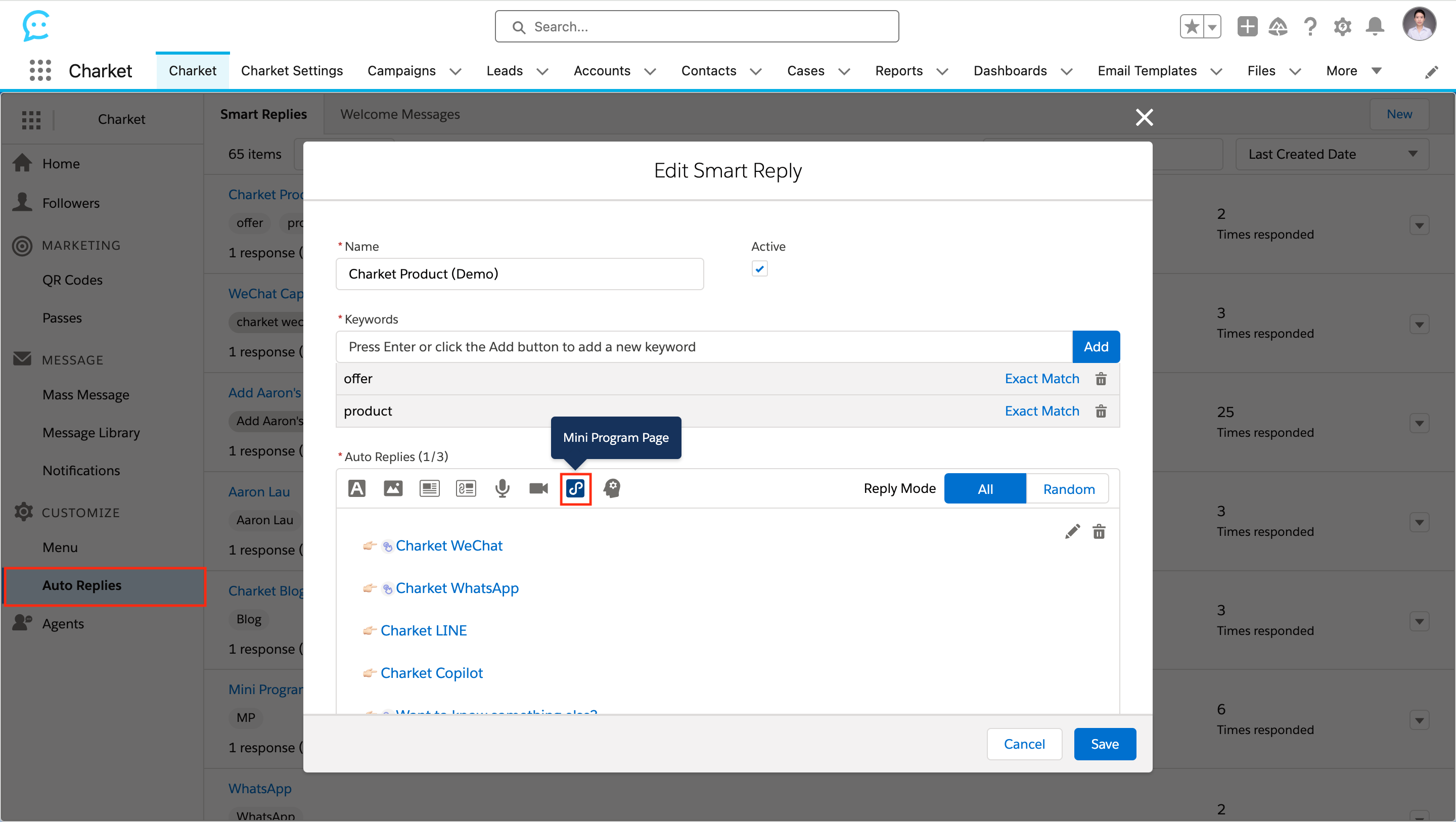
Task: Focus the Keywords input field
Action: [x=704, y=347]
